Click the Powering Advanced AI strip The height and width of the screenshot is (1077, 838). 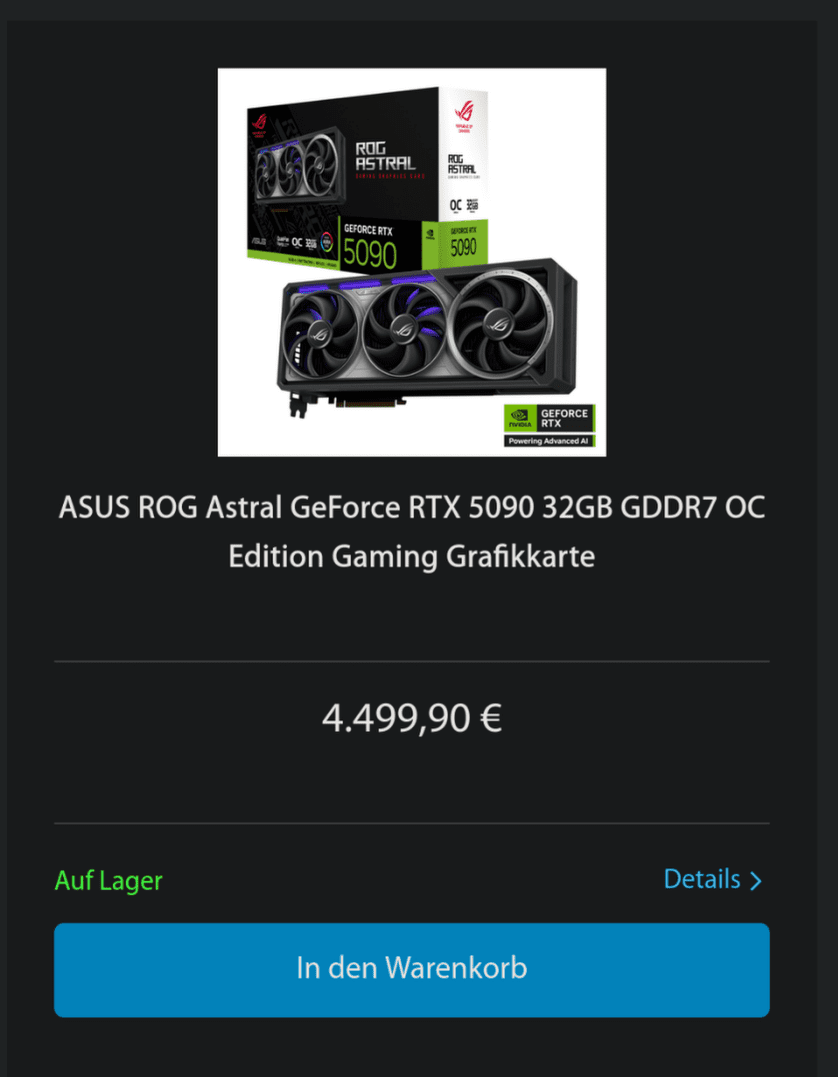pyautogui.click(x=550, y=441)
